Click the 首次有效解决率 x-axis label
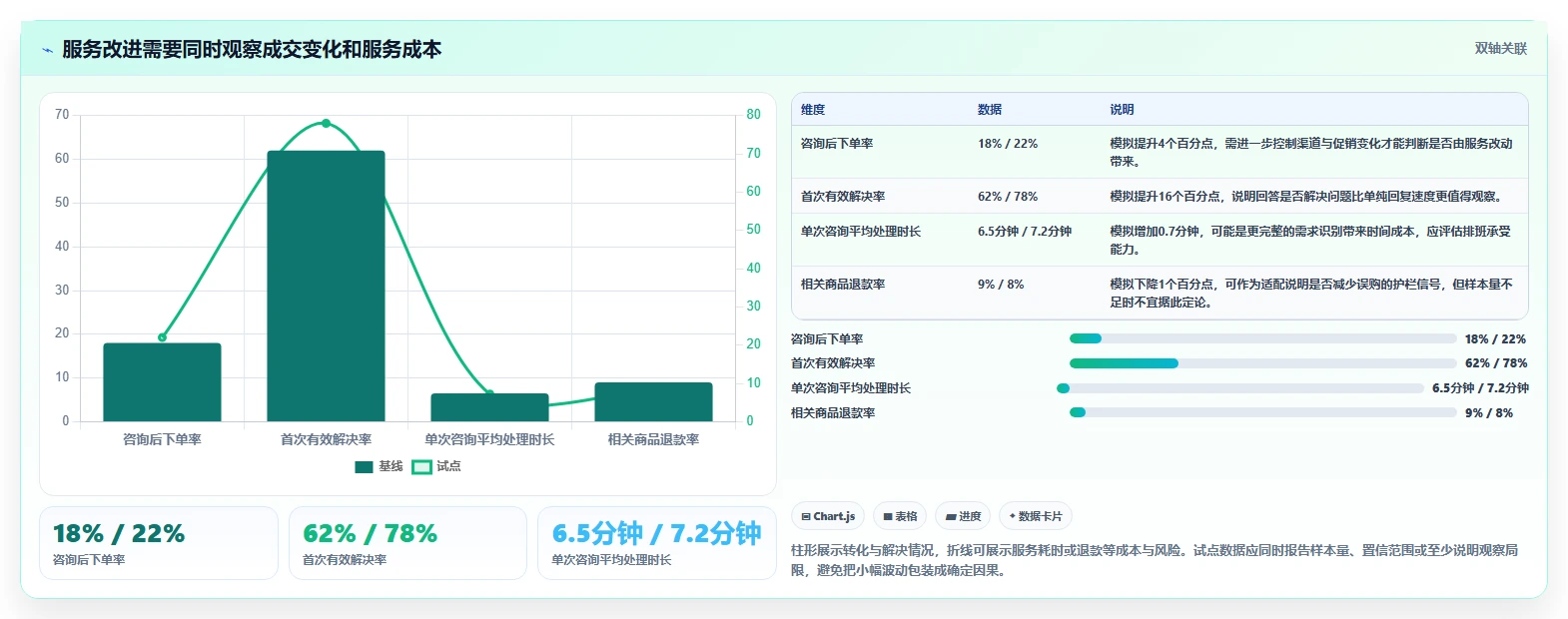The image size is (1568, 619). tap(326, 439)
